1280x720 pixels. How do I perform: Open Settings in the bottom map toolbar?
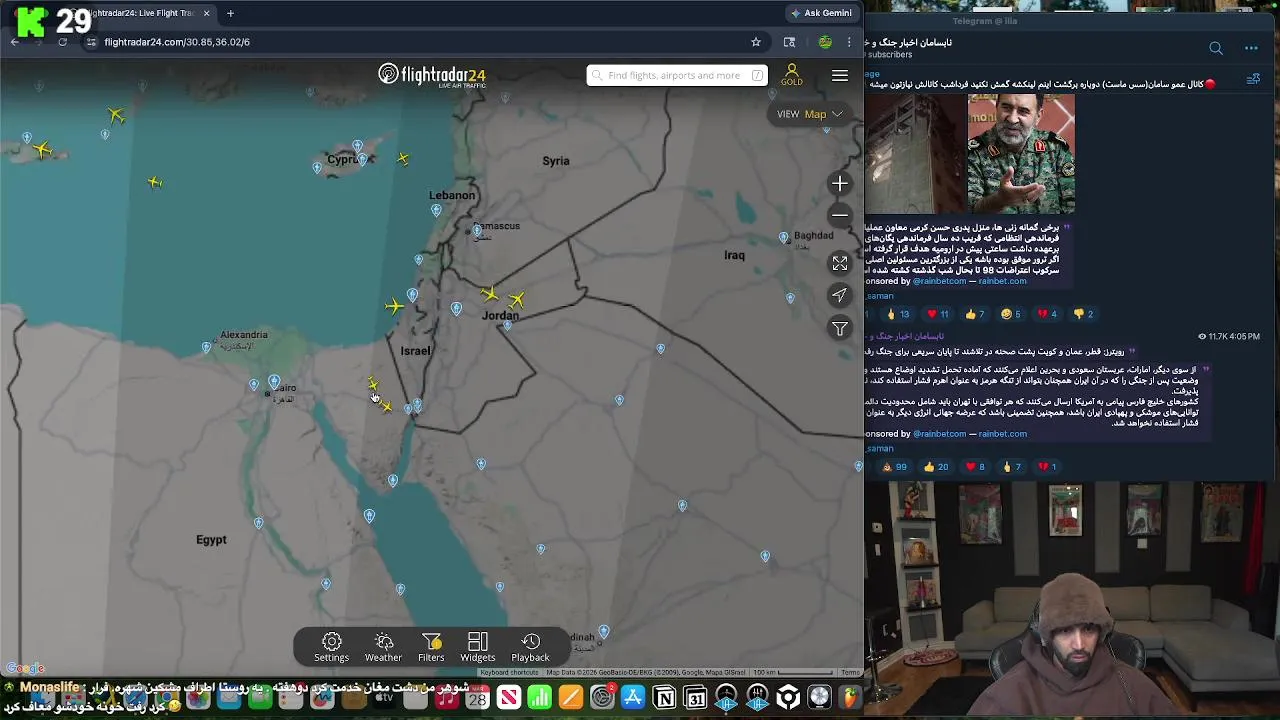(332, 647)
